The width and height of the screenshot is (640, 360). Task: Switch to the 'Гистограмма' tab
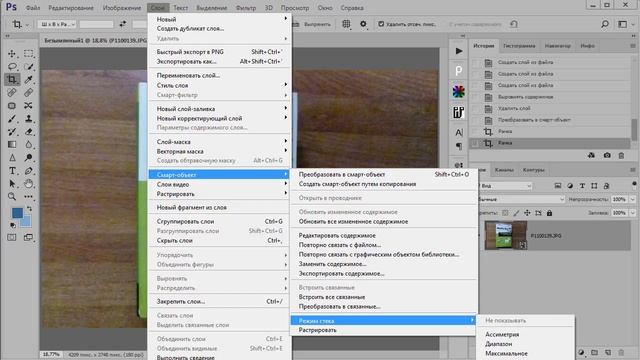tap(519, 46)
